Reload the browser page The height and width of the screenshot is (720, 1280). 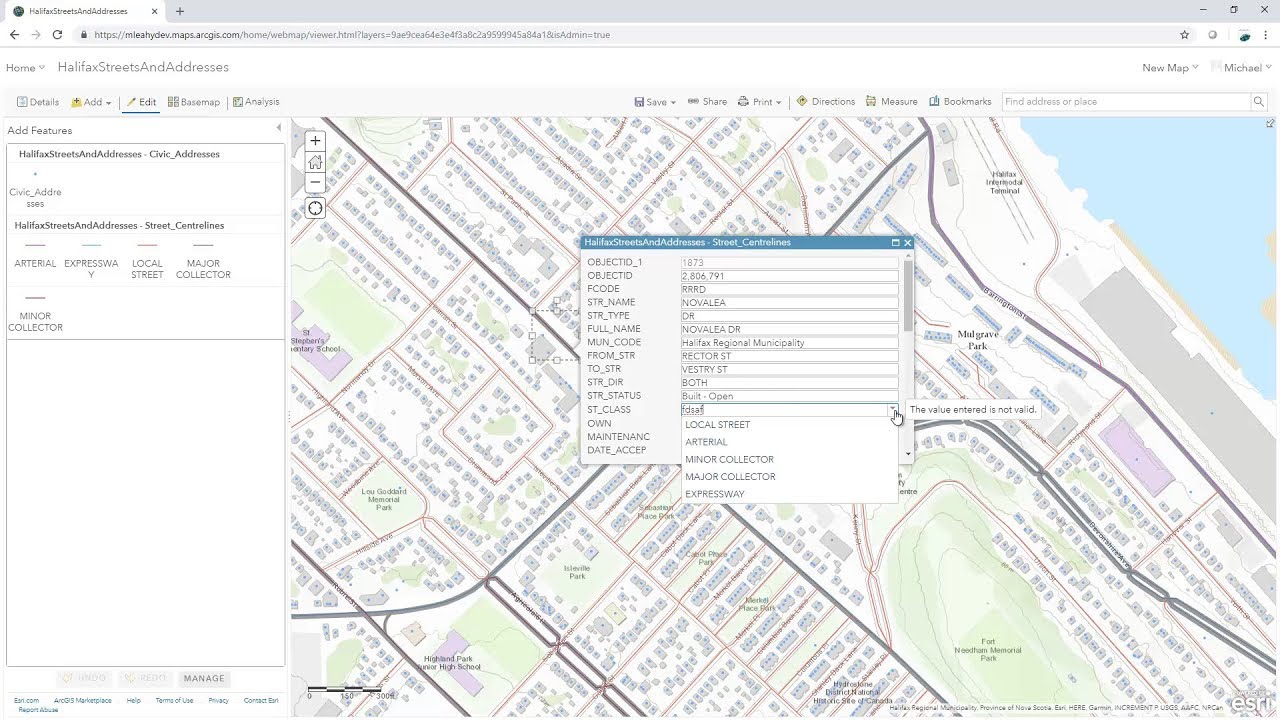pyautogui.click(x=57, y=34)
